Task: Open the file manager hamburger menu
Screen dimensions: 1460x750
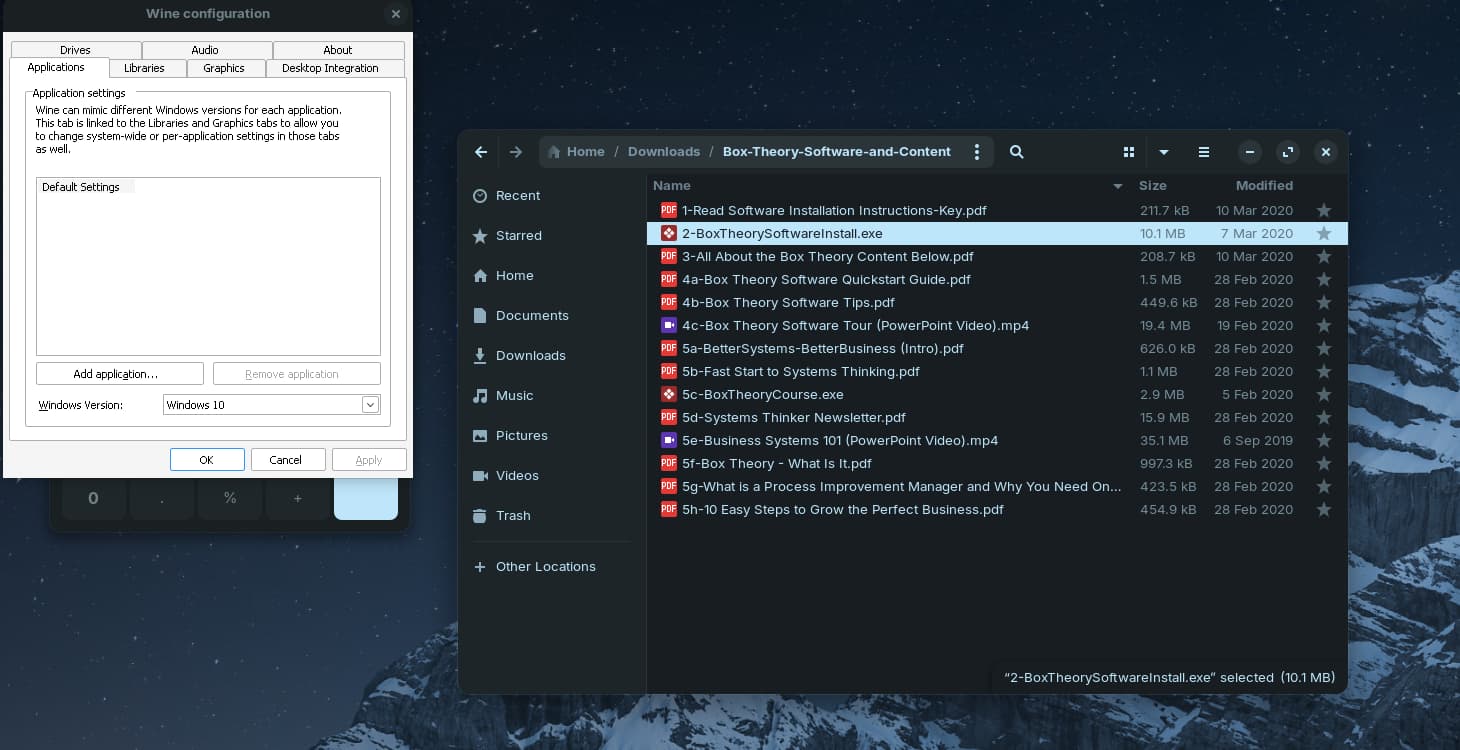Action: tap(1204, 152)
